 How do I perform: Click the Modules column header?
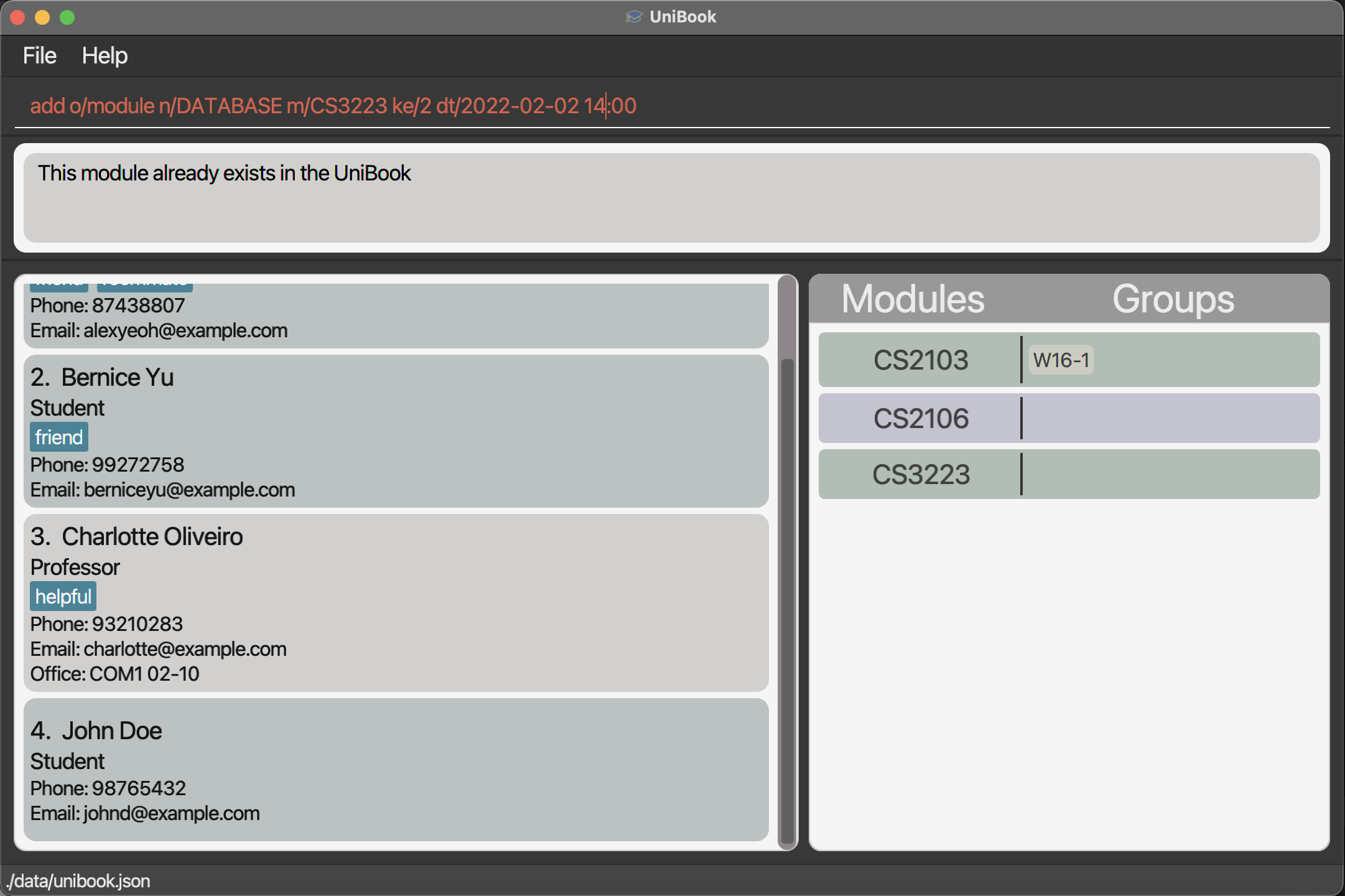913,299
